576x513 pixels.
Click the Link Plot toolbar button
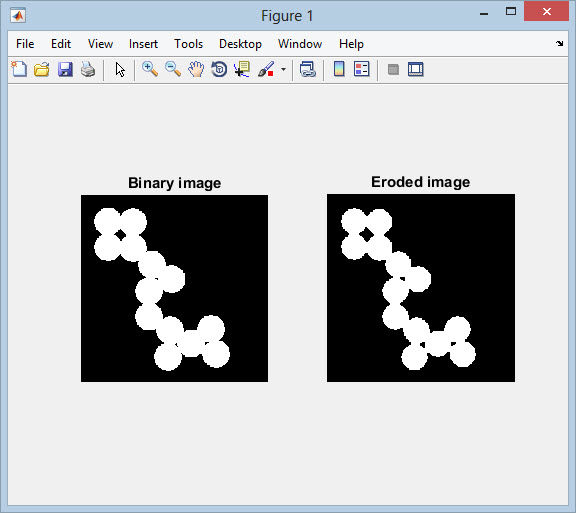[307, 69]
